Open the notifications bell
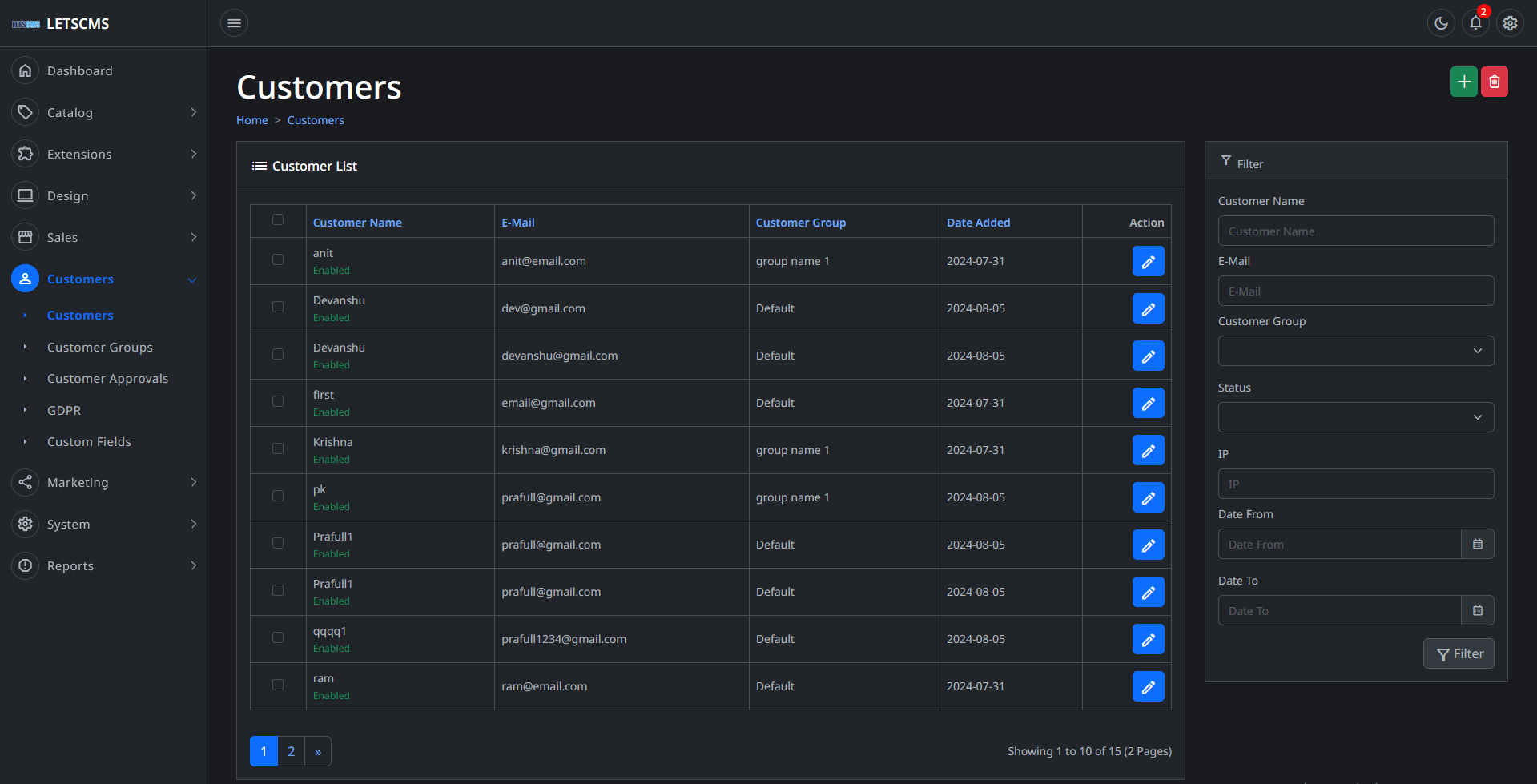Image resolution: width=1537 pixels, height=784 pixels. (1475, 23)
